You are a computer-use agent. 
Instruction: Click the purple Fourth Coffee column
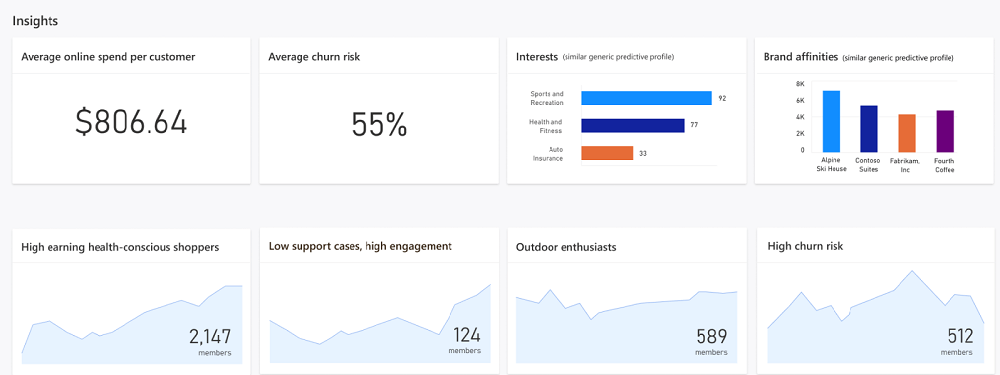click(945, 131)
